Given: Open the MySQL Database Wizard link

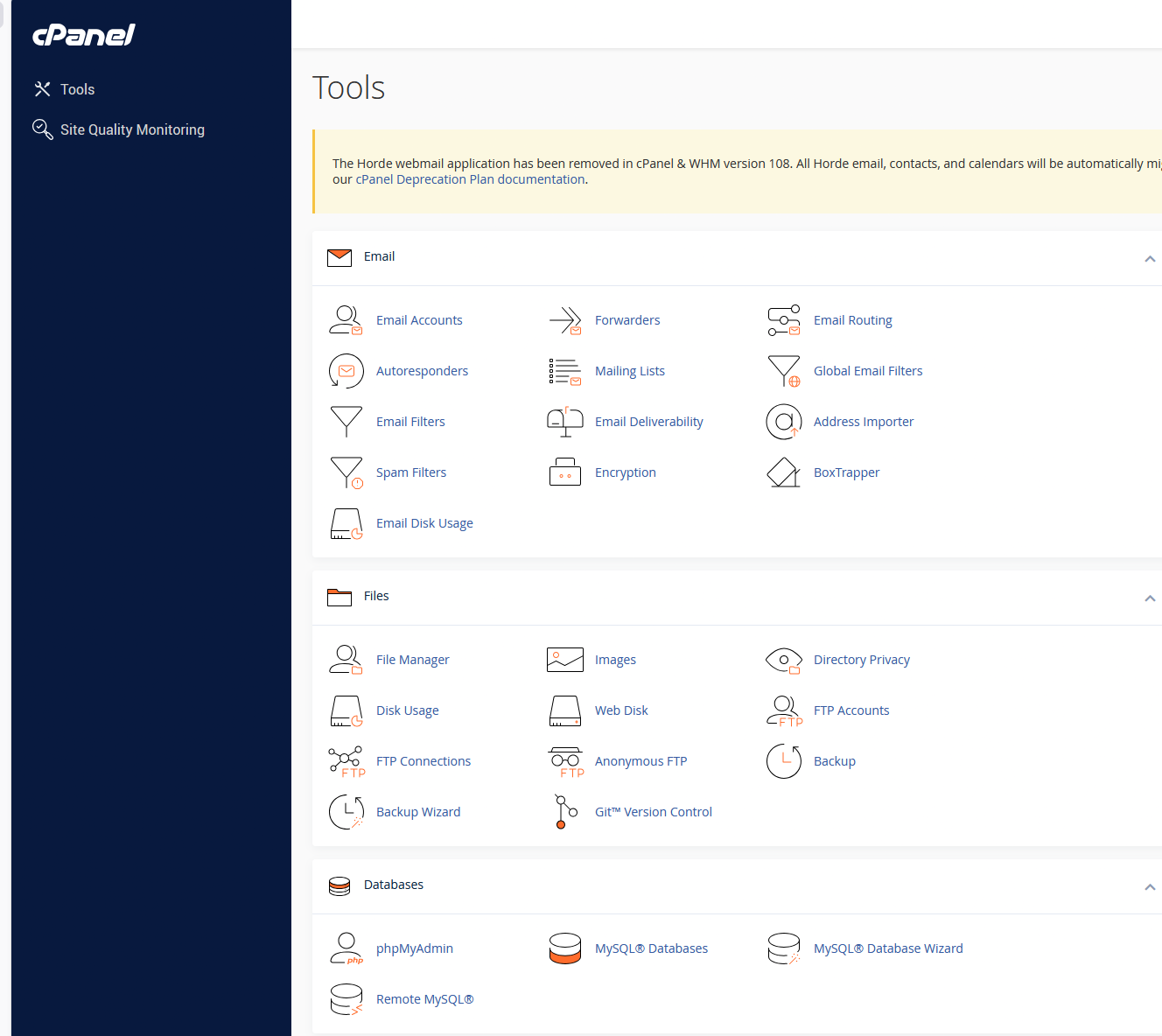Looking at the screenshot, I should point(888,948).
